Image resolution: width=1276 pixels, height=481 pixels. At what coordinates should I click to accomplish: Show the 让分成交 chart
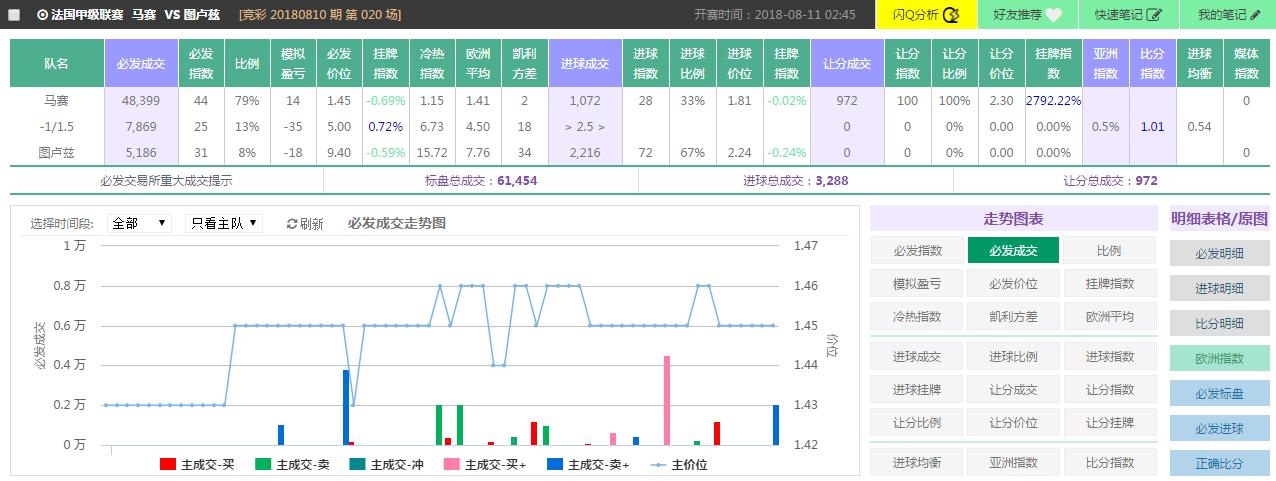(1013, 389)
